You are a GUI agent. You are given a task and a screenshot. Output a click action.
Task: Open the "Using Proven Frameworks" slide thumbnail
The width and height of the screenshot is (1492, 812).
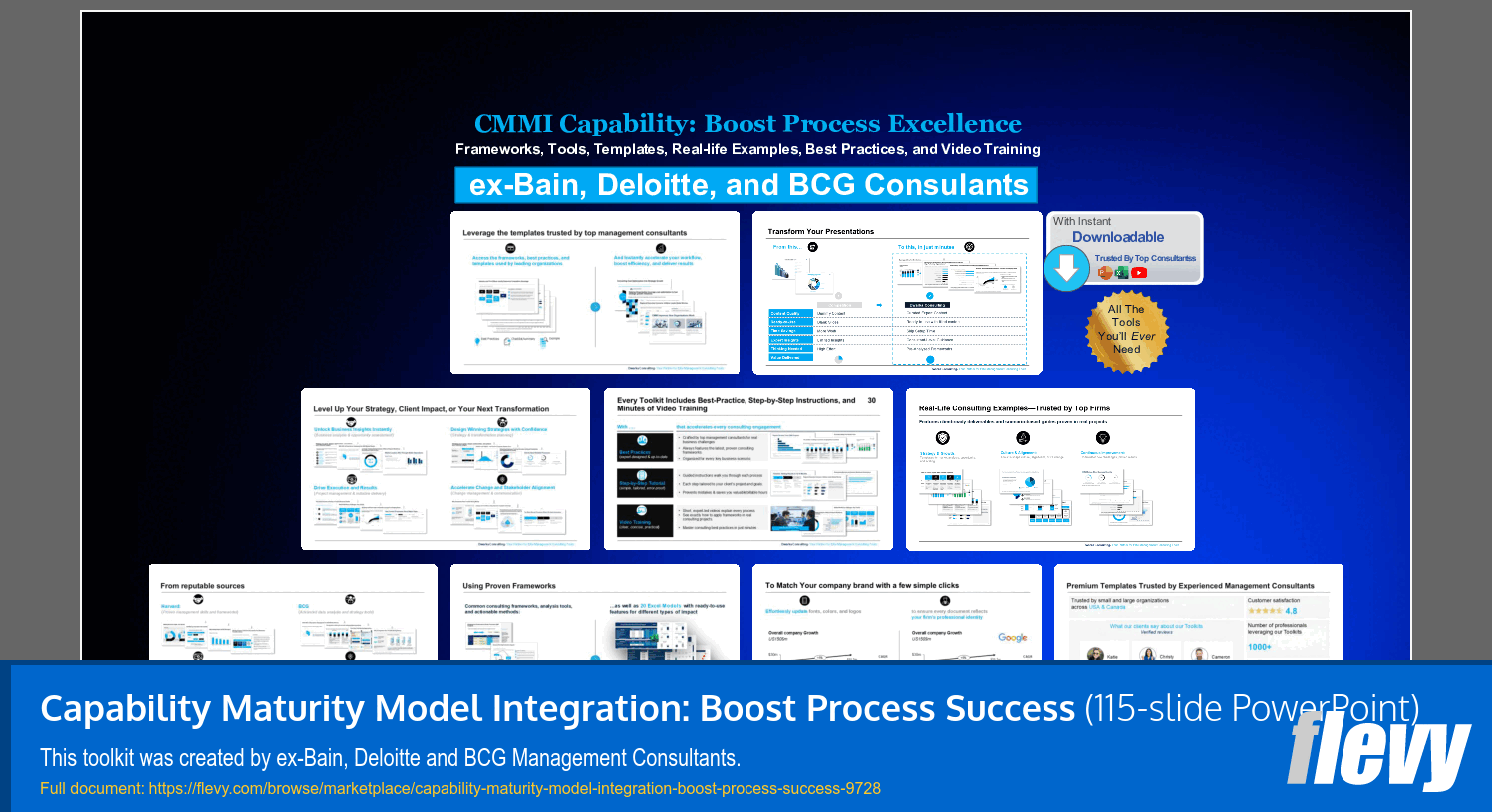click(595, 612)
